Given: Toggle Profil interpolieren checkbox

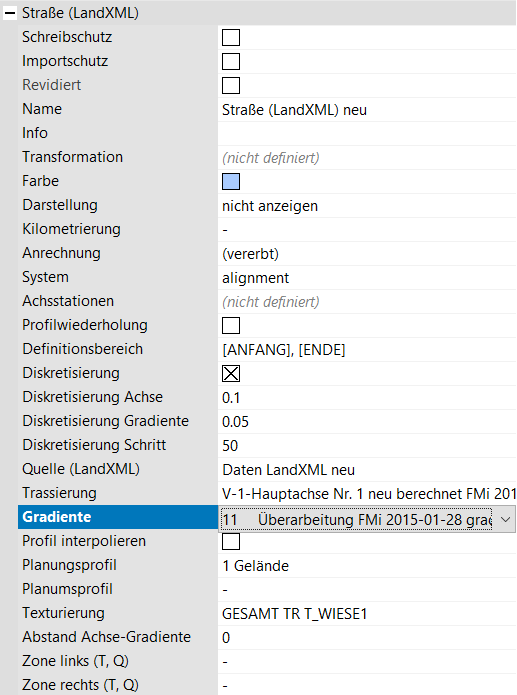Looking at the screenshot, I should (x=231, y=542).
